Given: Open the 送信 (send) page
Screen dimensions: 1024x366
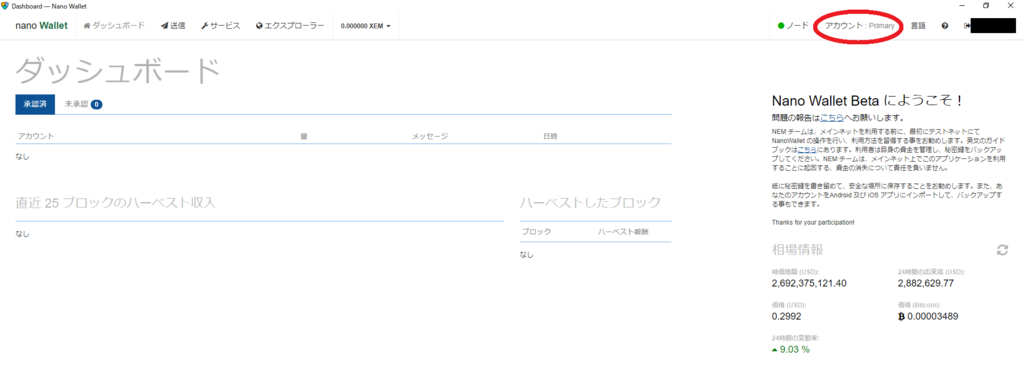Looking at the screenshot, I should point(173,26).
